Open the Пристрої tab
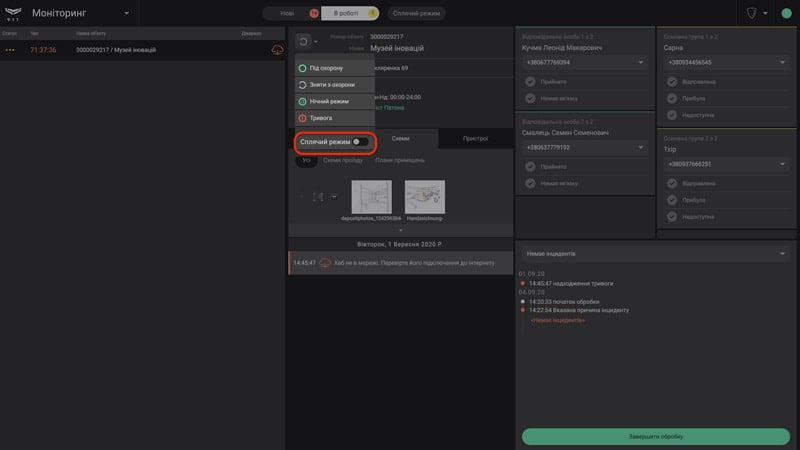This screenshot has width=800, height=450. tap(476, 138)
